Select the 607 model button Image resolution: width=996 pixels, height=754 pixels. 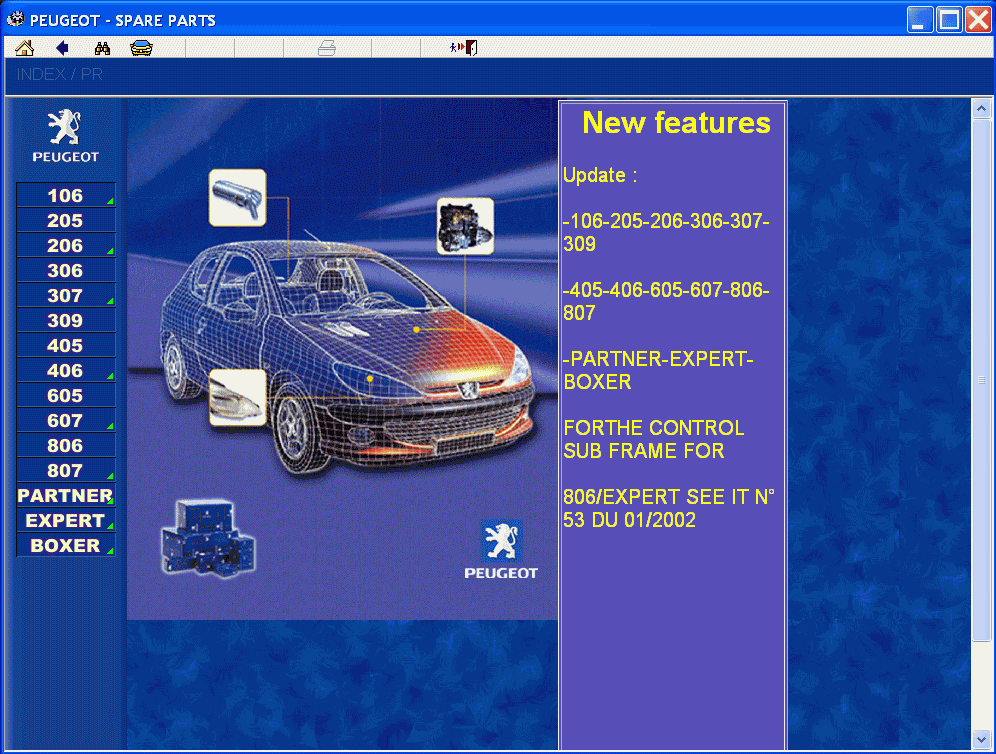[65, 420]
